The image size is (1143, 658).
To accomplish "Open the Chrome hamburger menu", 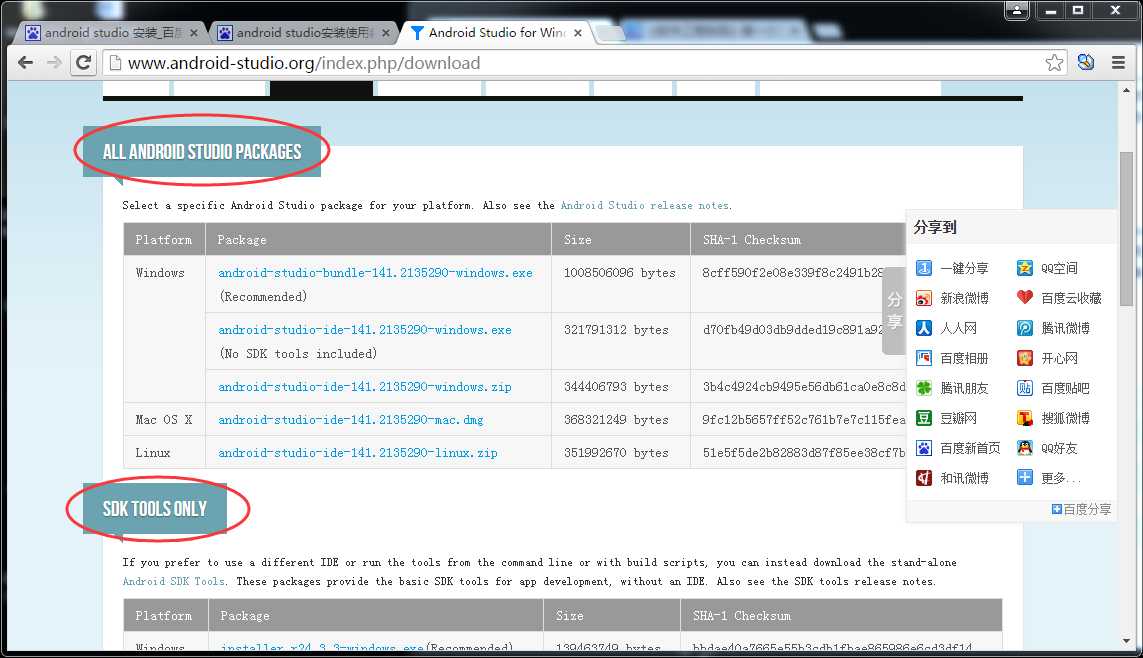I will click(1118, 63).
